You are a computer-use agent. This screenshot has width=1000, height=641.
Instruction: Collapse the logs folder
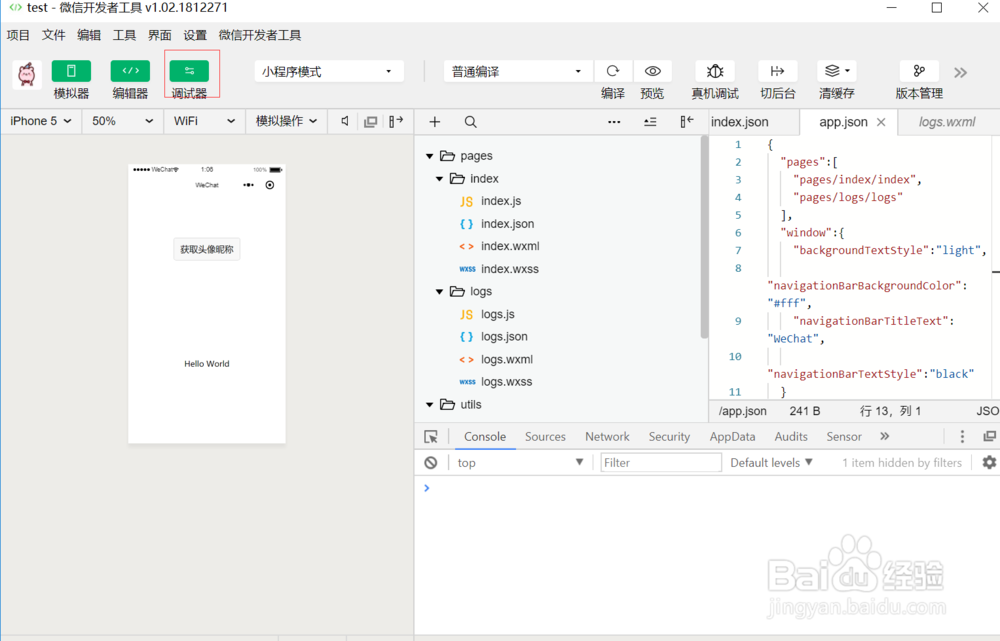point(439,291)
